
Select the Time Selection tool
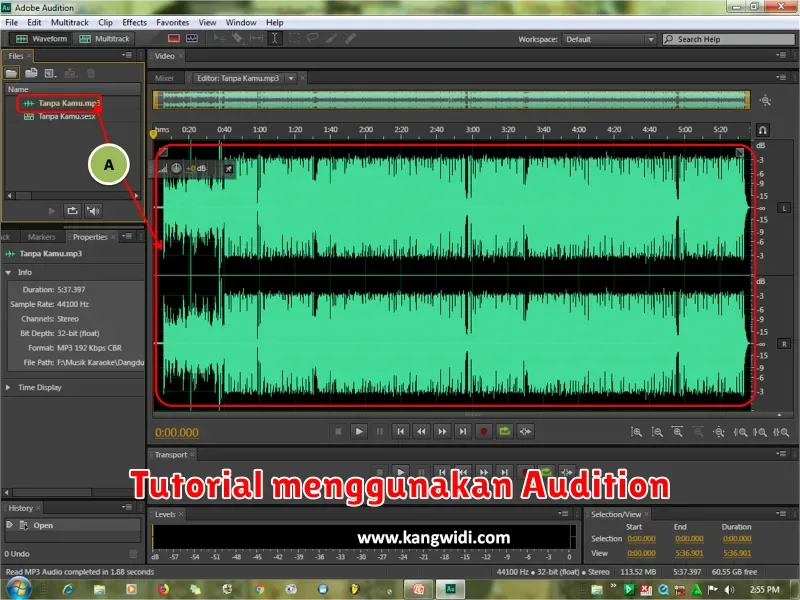point(274,38)
